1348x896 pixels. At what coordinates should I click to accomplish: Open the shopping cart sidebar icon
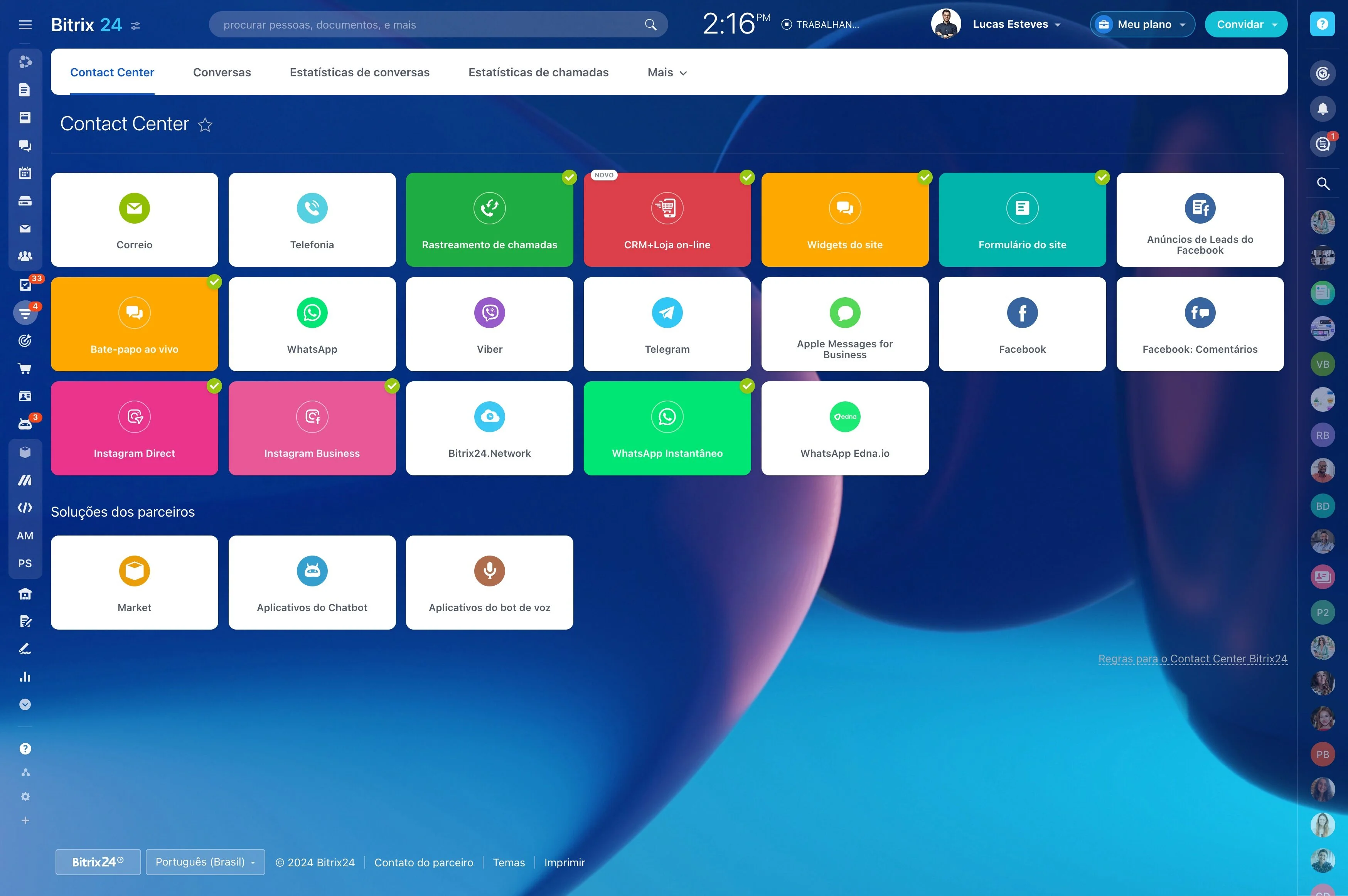25,369
